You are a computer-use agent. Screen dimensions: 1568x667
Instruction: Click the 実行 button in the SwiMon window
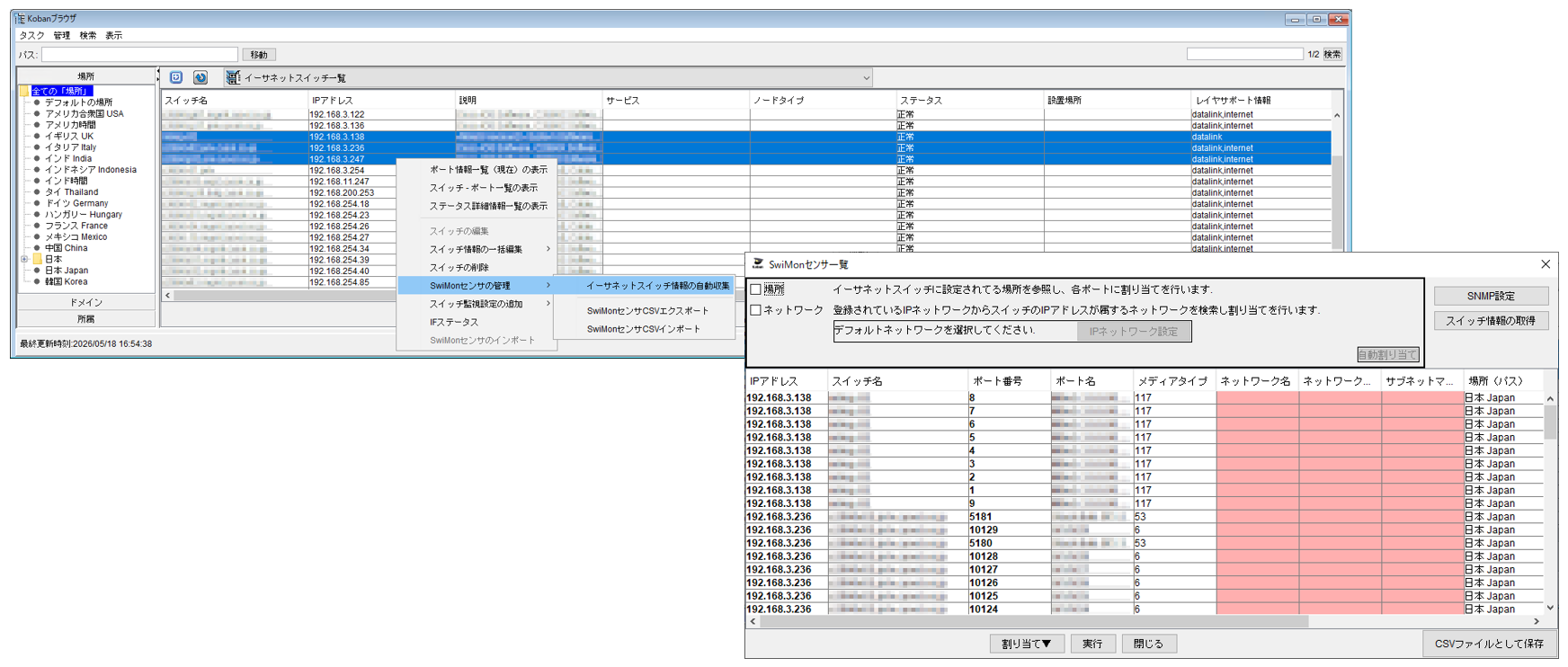coord(1092,644)
